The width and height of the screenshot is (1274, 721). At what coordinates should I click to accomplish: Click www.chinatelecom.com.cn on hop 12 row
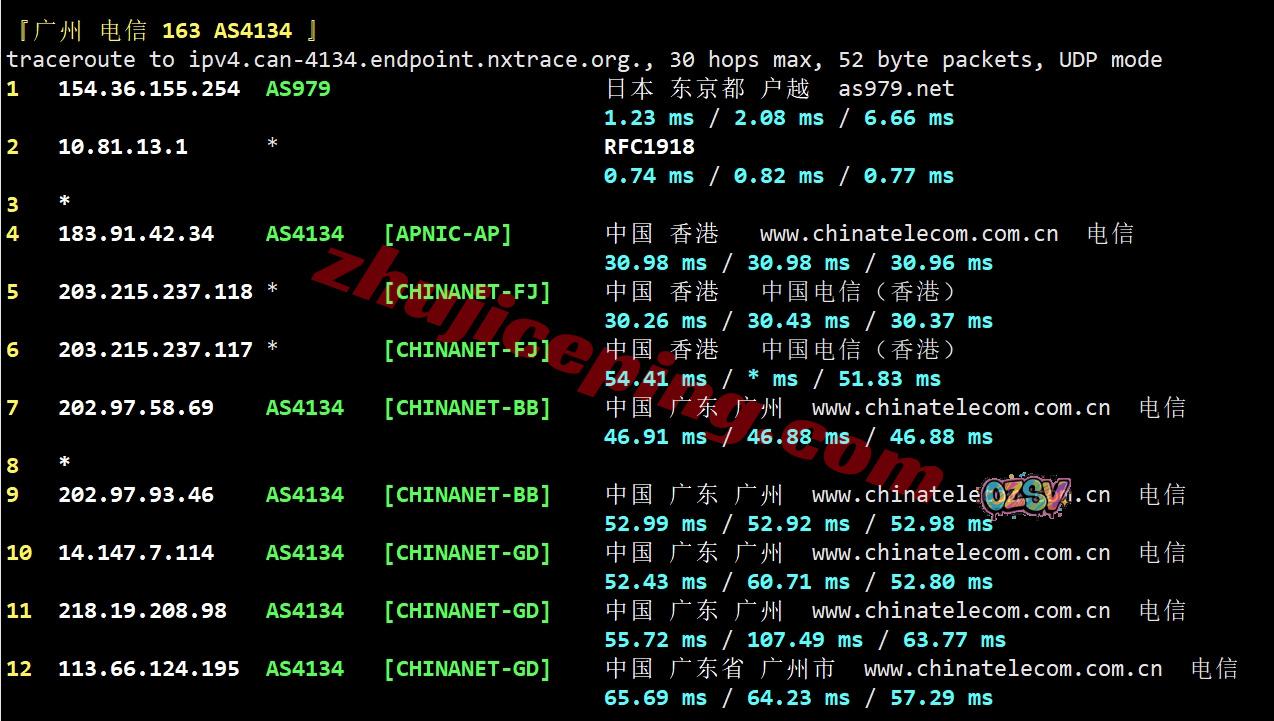pos(1012,669)
